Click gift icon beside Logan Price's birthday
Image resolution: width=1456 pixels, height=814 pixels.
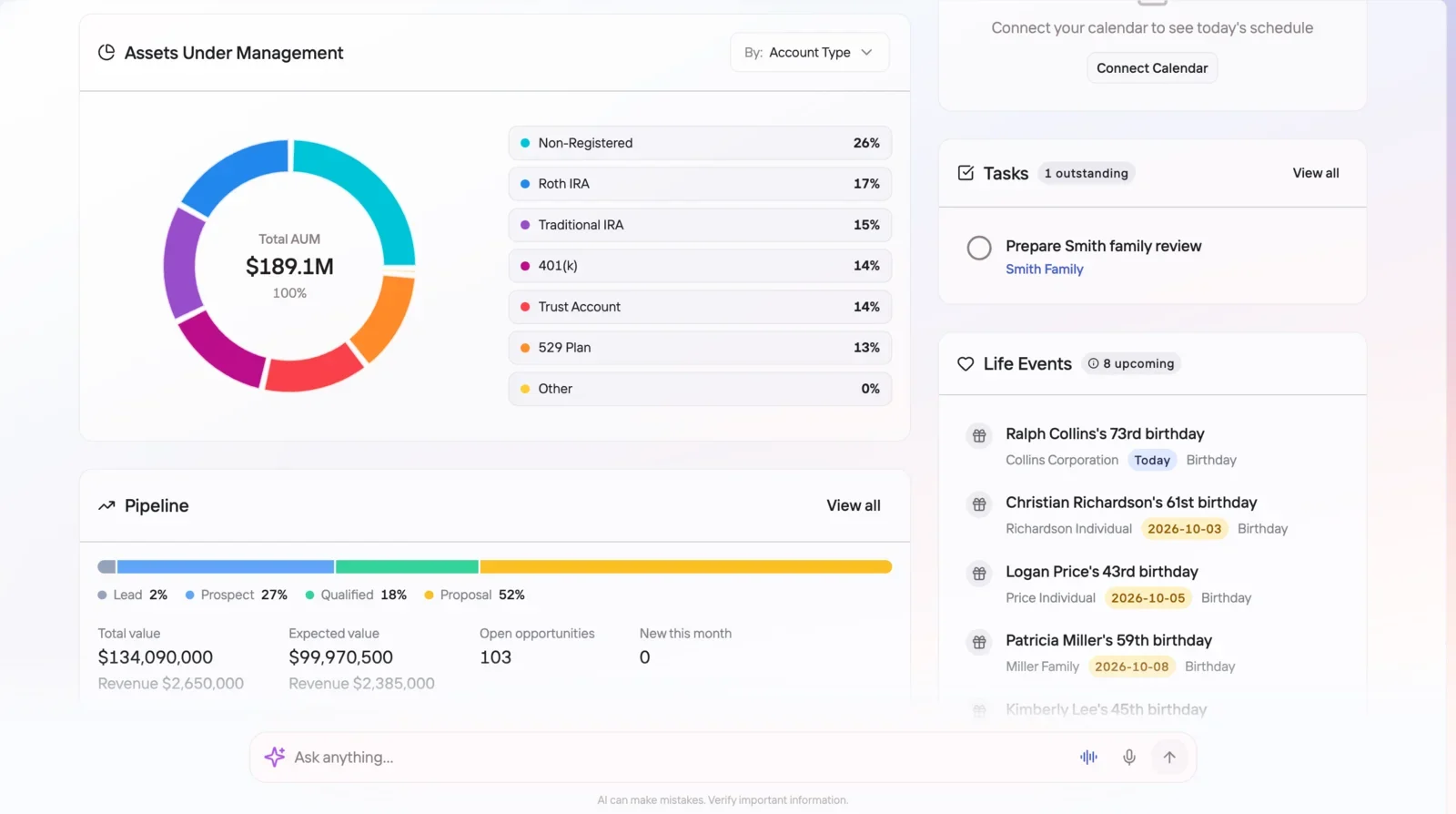click(979, 574)
